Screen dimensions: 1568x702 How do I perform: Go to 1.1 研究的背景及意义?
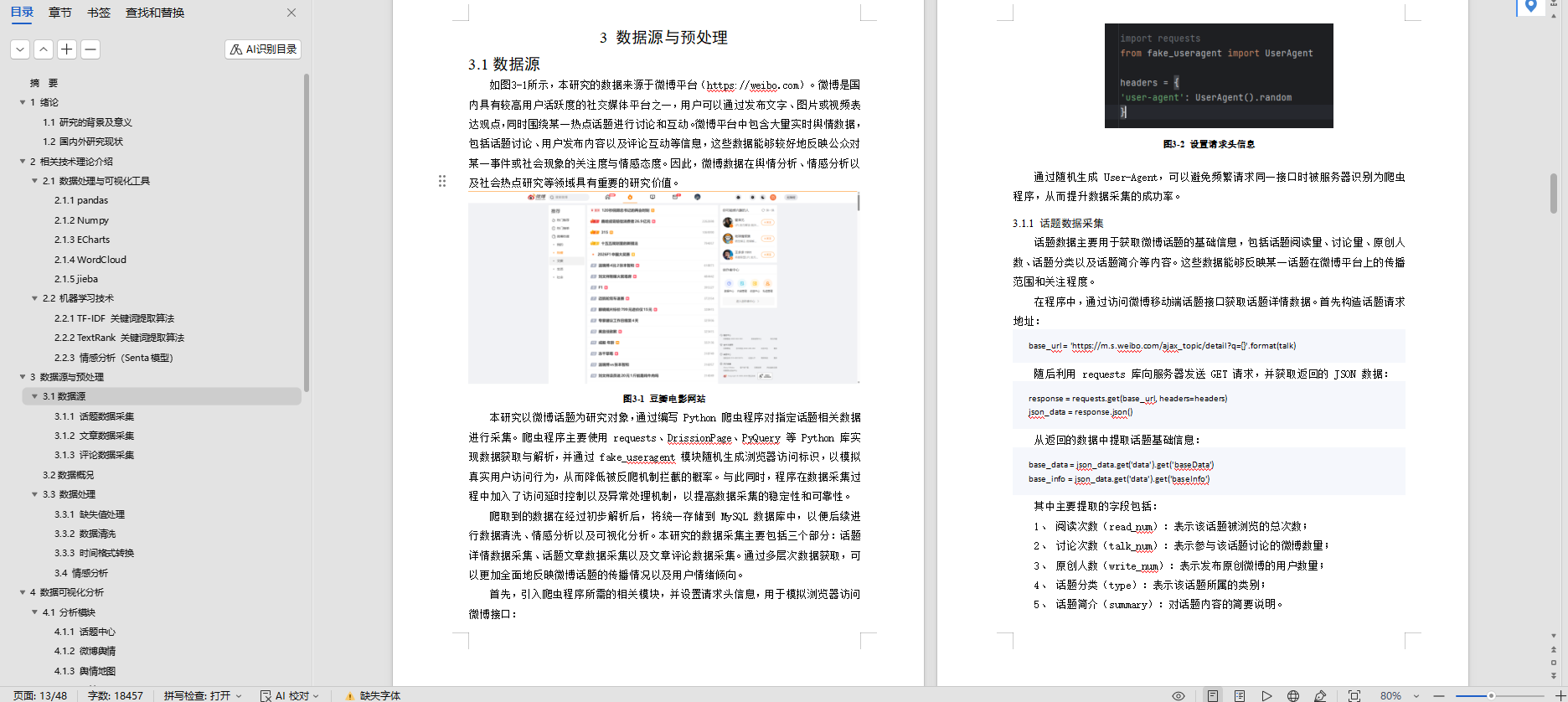pyautogui.click(x=87, y=122)
